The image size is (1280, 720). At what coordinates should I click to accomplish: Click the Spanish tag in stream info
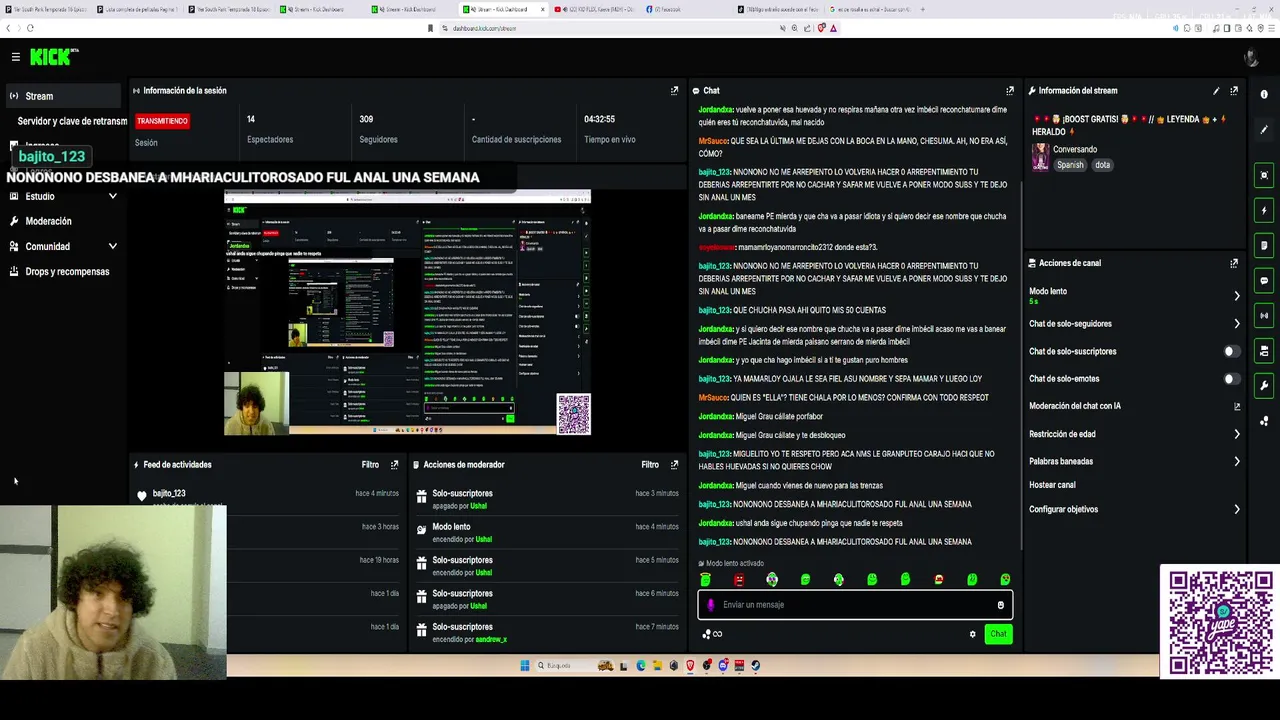1070,165
